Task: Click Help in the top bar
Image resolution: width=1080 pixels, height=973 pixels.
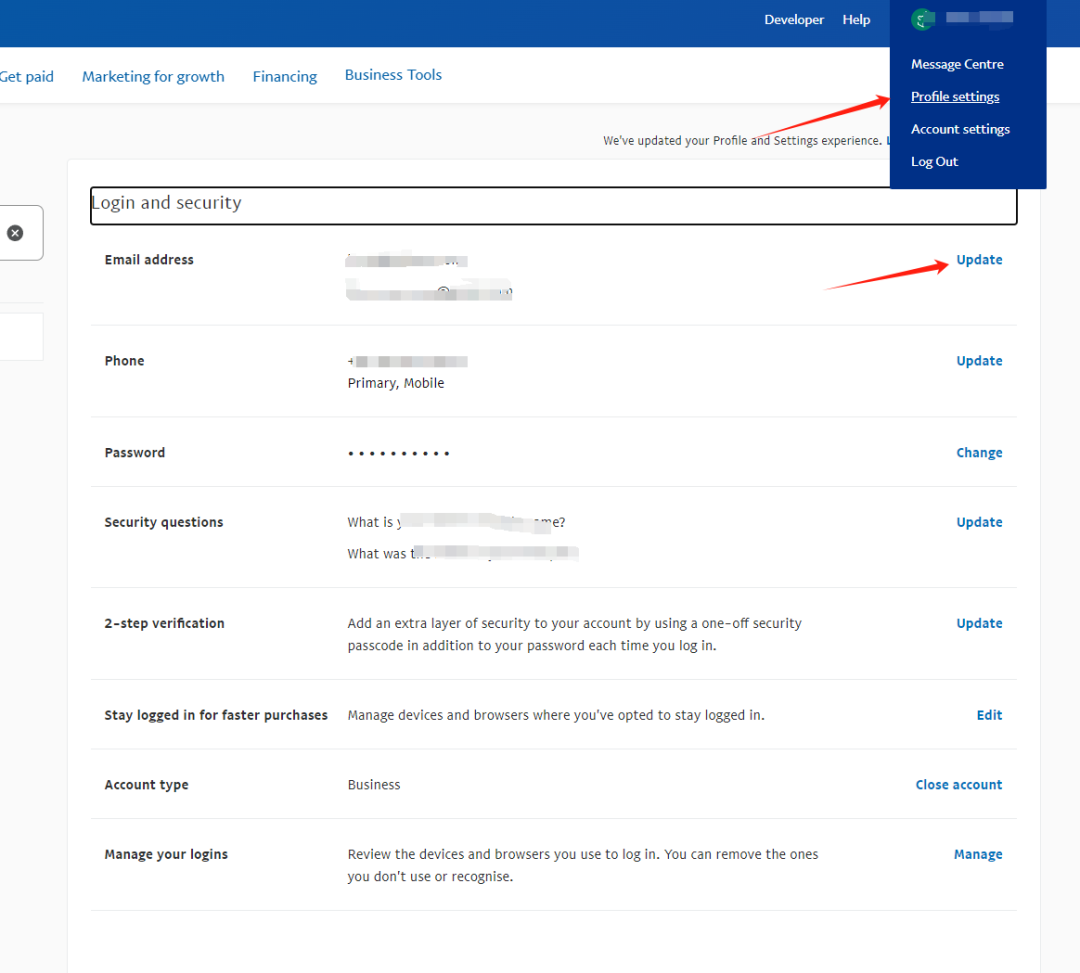Action: pyautogui.click(x=856, y=20)
